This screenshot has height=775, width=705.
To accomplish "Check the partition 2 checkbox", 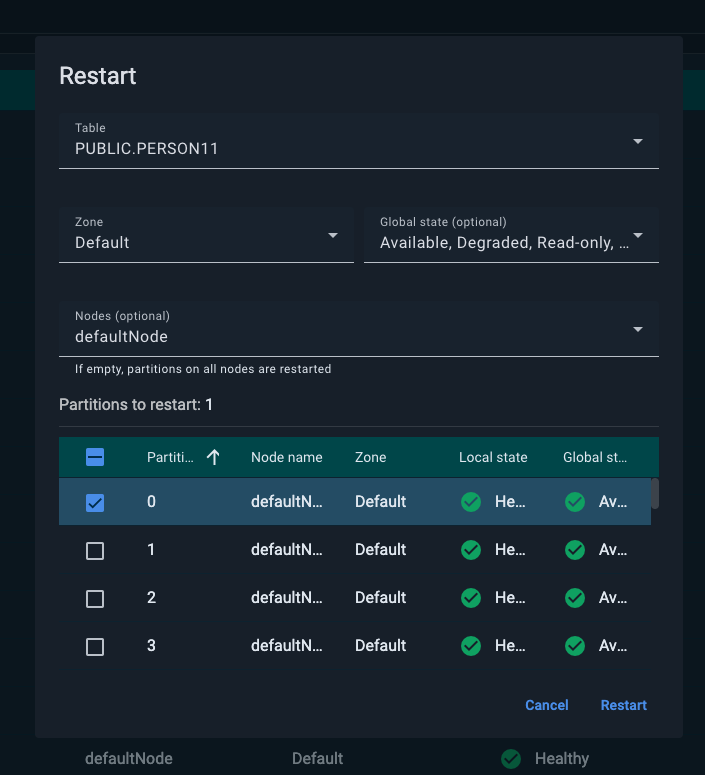I will click(x=95, y=599).
